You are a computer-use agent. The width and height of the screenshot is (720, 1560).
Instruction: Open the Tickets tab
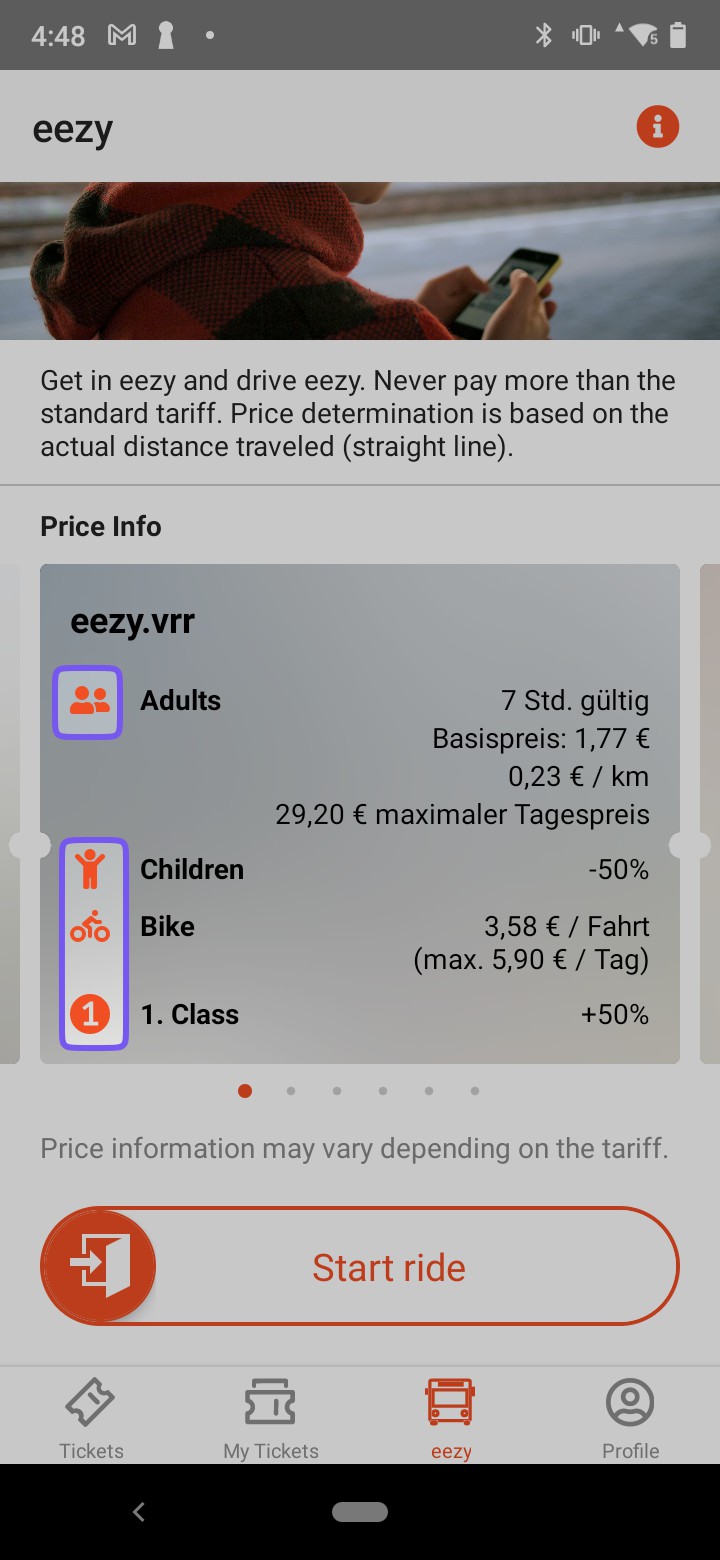coord(91,1418)
